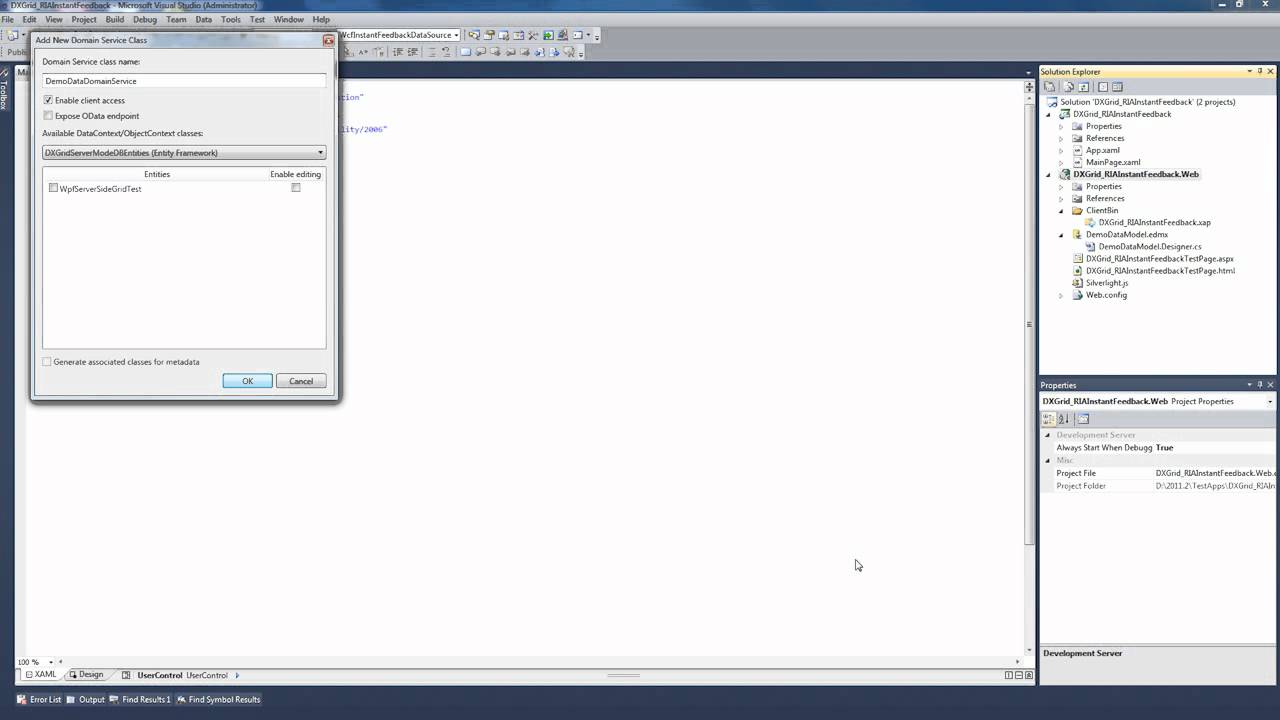Select DemoDataModel.Designer.cs file

point(1150,247)
